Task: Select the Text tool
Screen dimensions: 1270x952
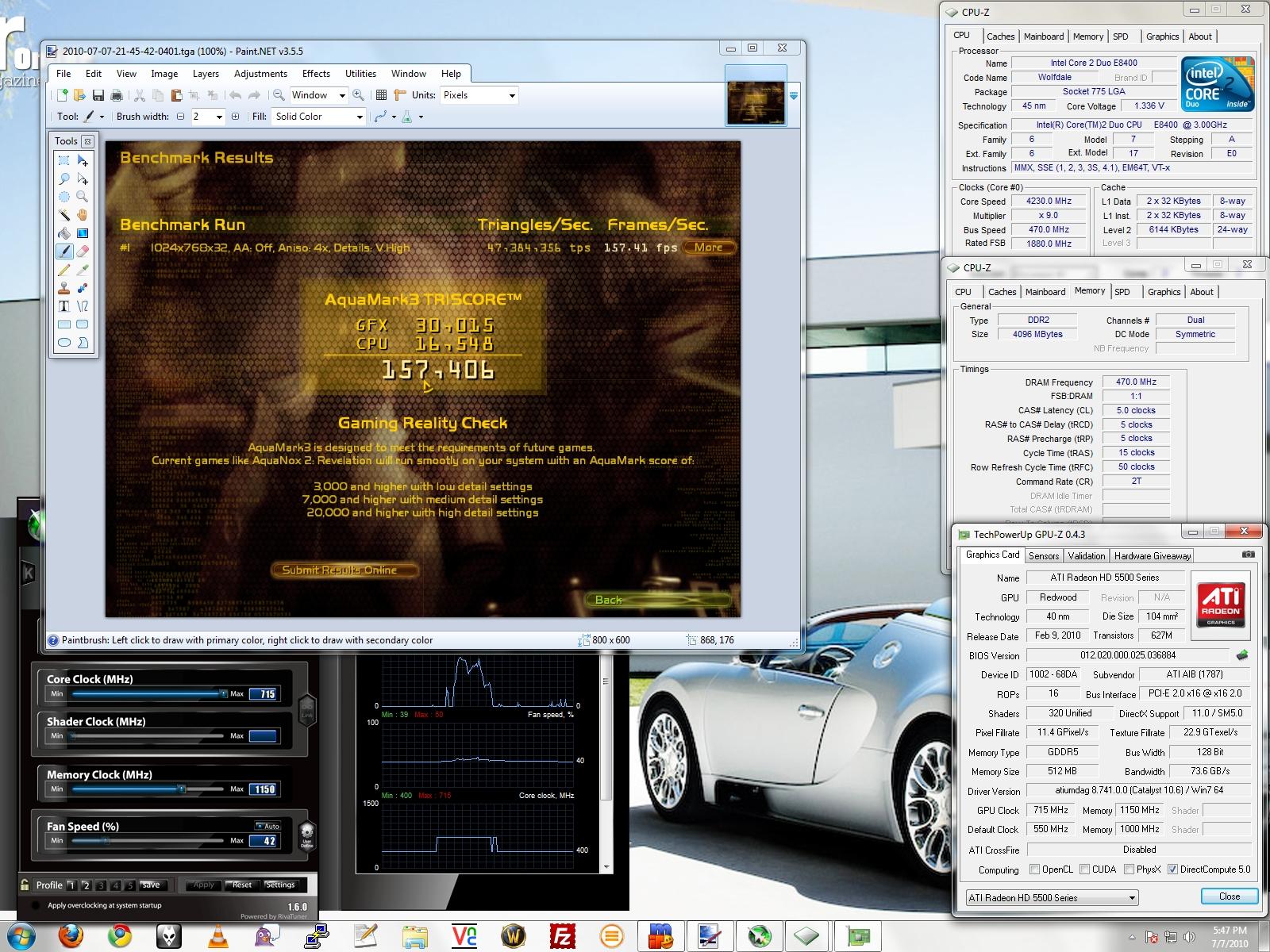Action: click(64, 306)
